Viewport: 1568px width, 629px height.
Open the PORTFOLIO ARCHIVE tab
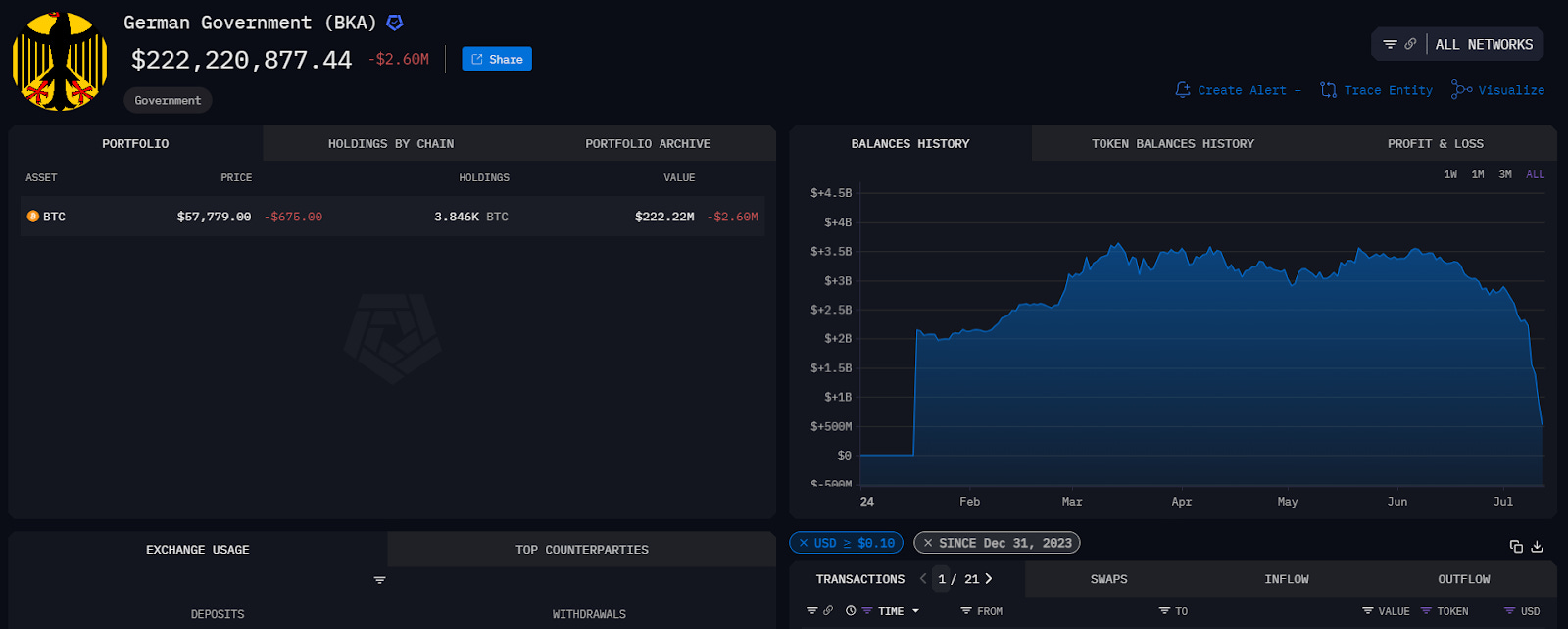pos(648,143)
